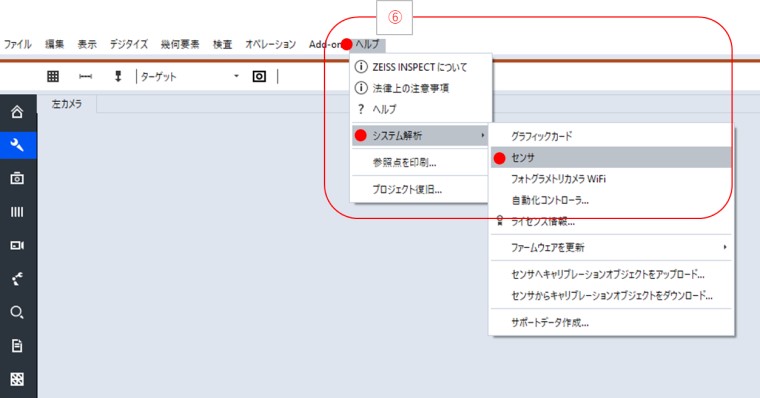Open the magnifier inspection icon in sidebar
This screenshot has height=398, width=760.
pyautogui.click(x=17, y=312)
